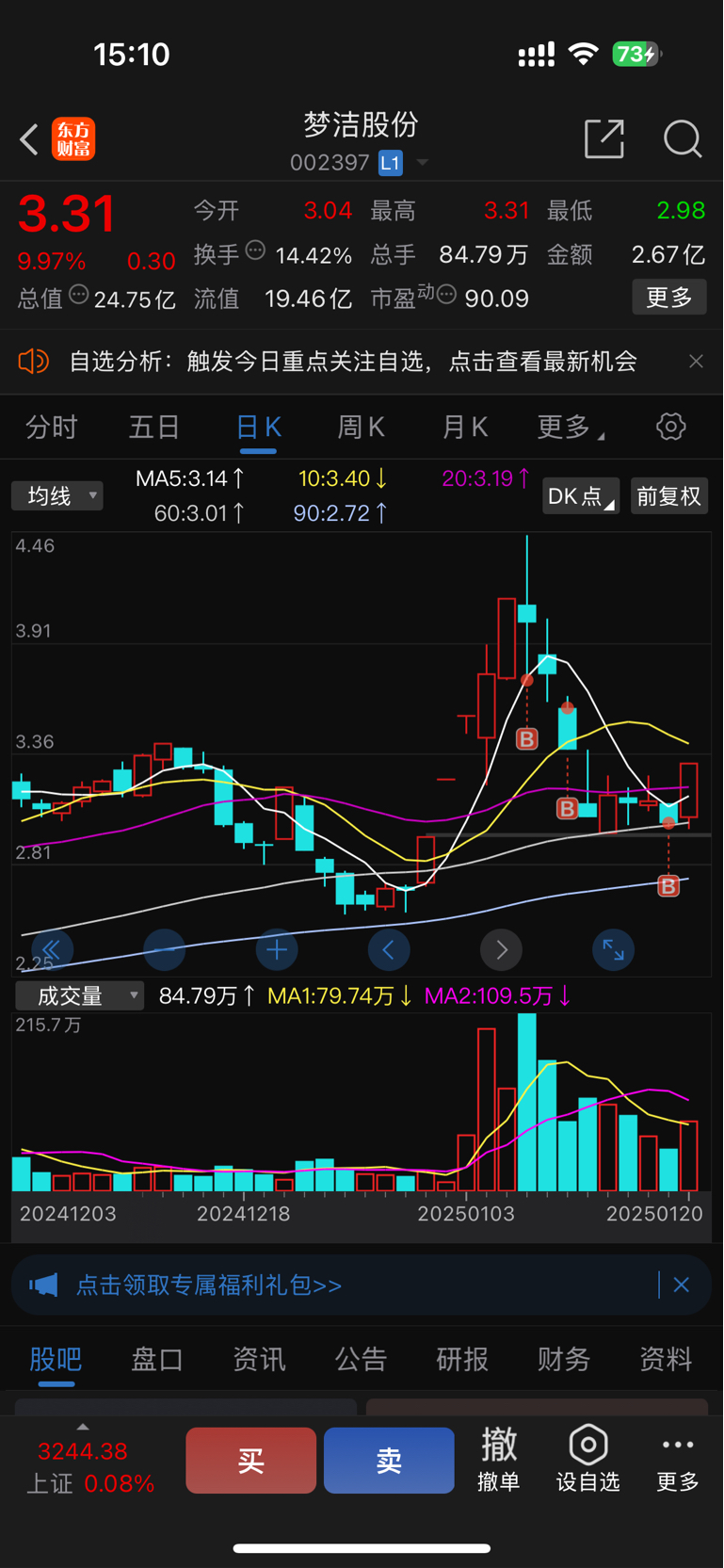This screenshot has width=724, height=1568.
Task: Tap the 市盈 info icon
Action: point(446,295)
